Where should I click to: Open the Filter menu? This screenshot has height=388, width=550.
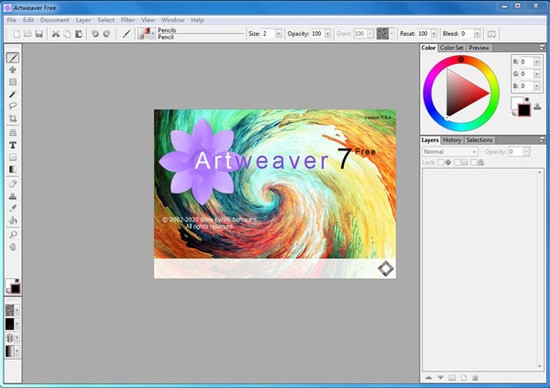128,20
